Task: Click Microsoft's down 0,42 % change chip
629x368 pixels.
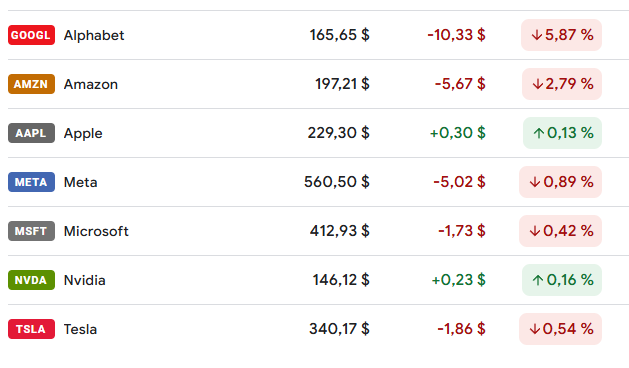Action: coord(560,231)
